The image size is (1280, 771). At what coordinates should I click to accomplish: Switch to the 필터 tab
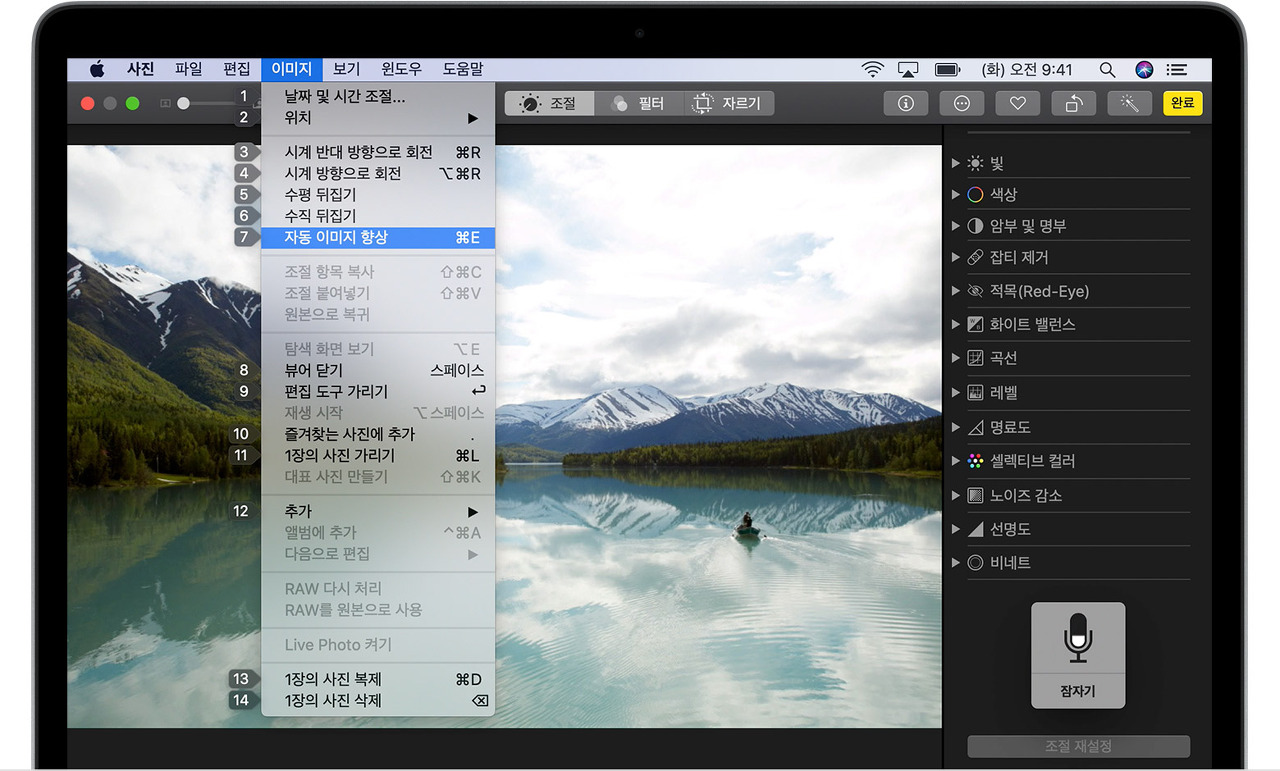[x=639, y=103]
